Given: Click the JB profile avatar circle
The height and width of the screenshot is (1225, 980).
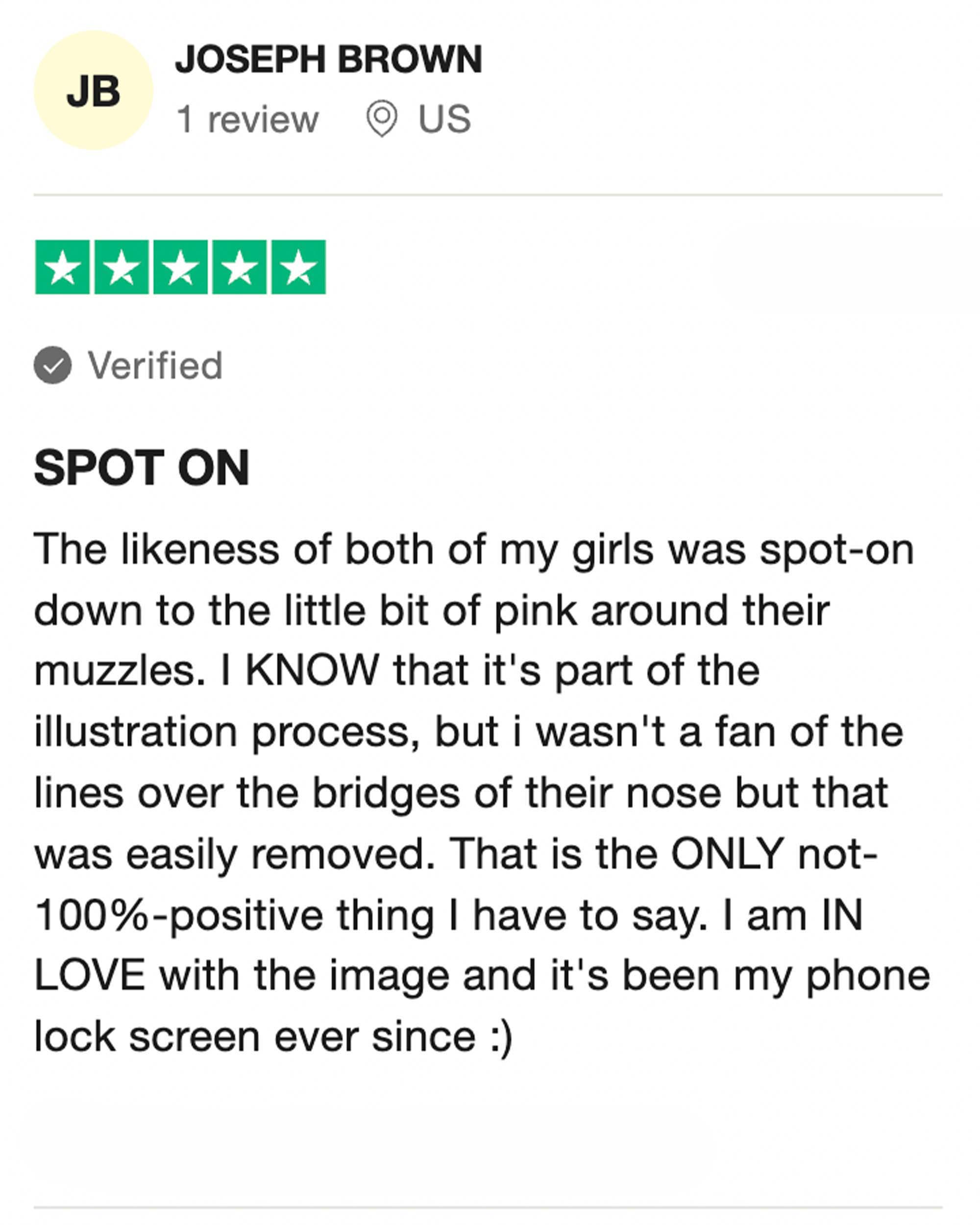Looking at the screenshot, I should (93, 91).
